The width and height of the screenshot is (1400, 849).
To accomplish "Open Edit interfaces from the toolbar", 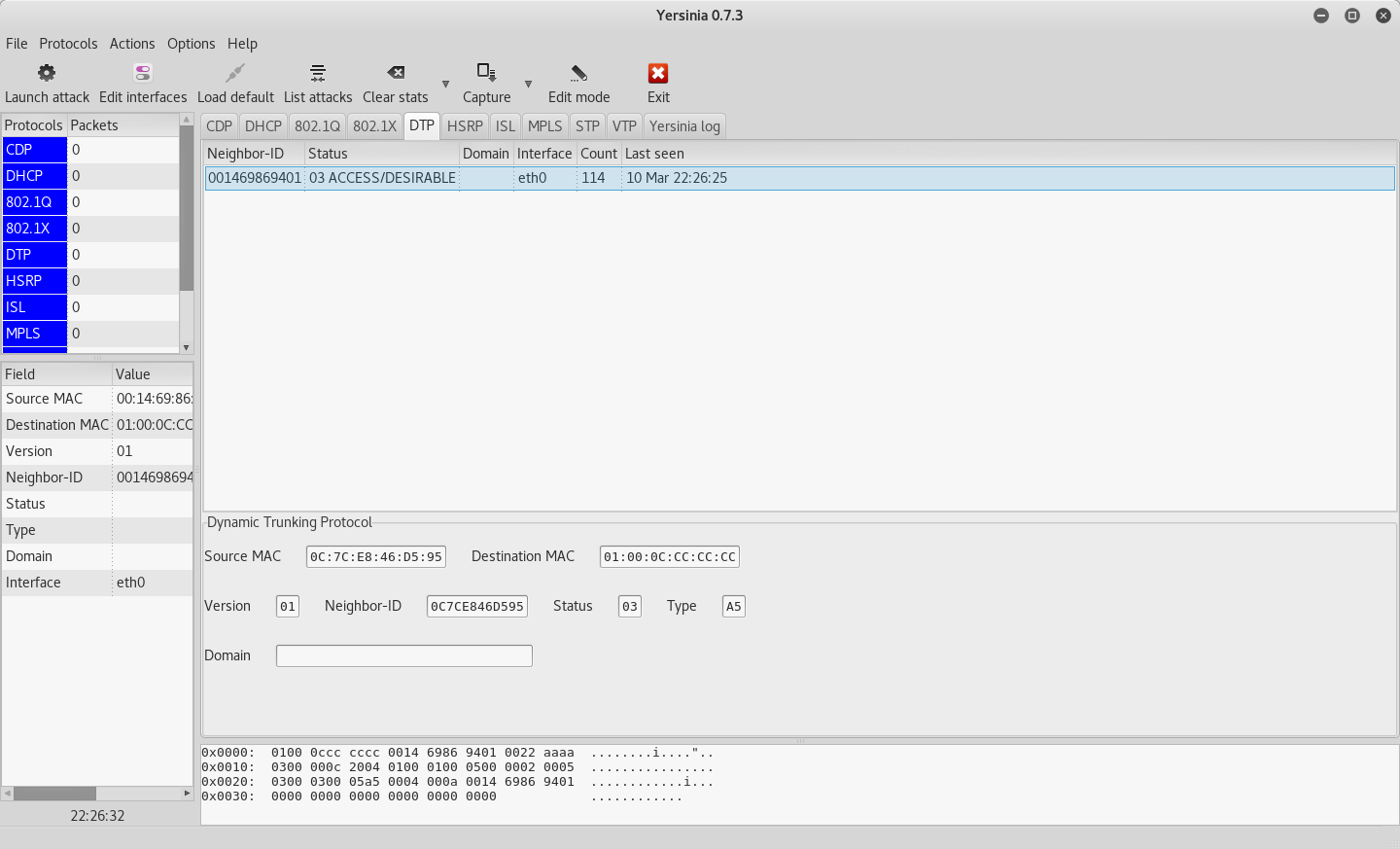I will click(143, 84).
